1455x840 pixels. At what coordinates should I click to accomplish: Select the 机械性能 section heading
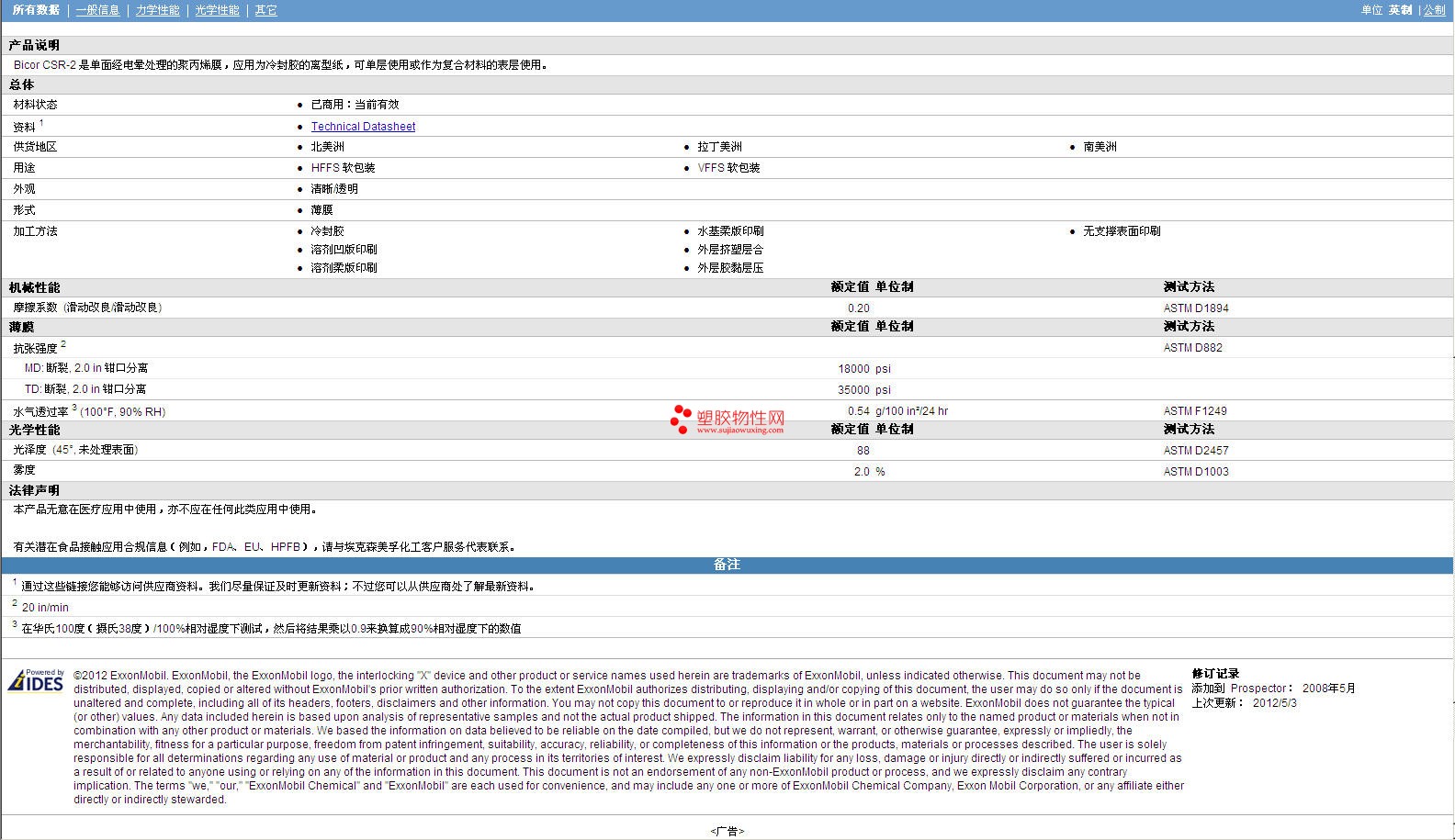point(34,287)
